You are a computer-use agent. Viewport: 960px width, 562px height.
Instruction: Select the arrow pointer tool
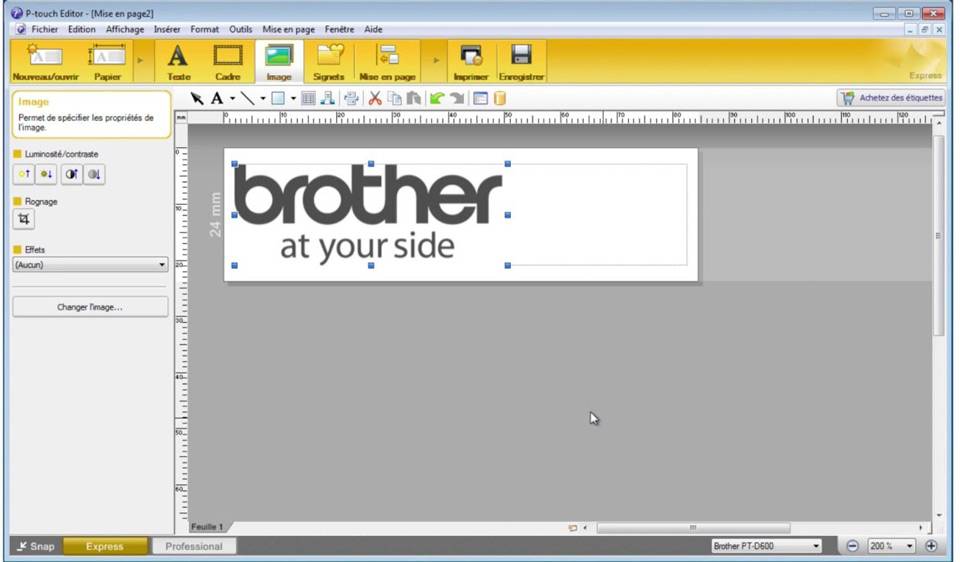(x=197, y=99)
